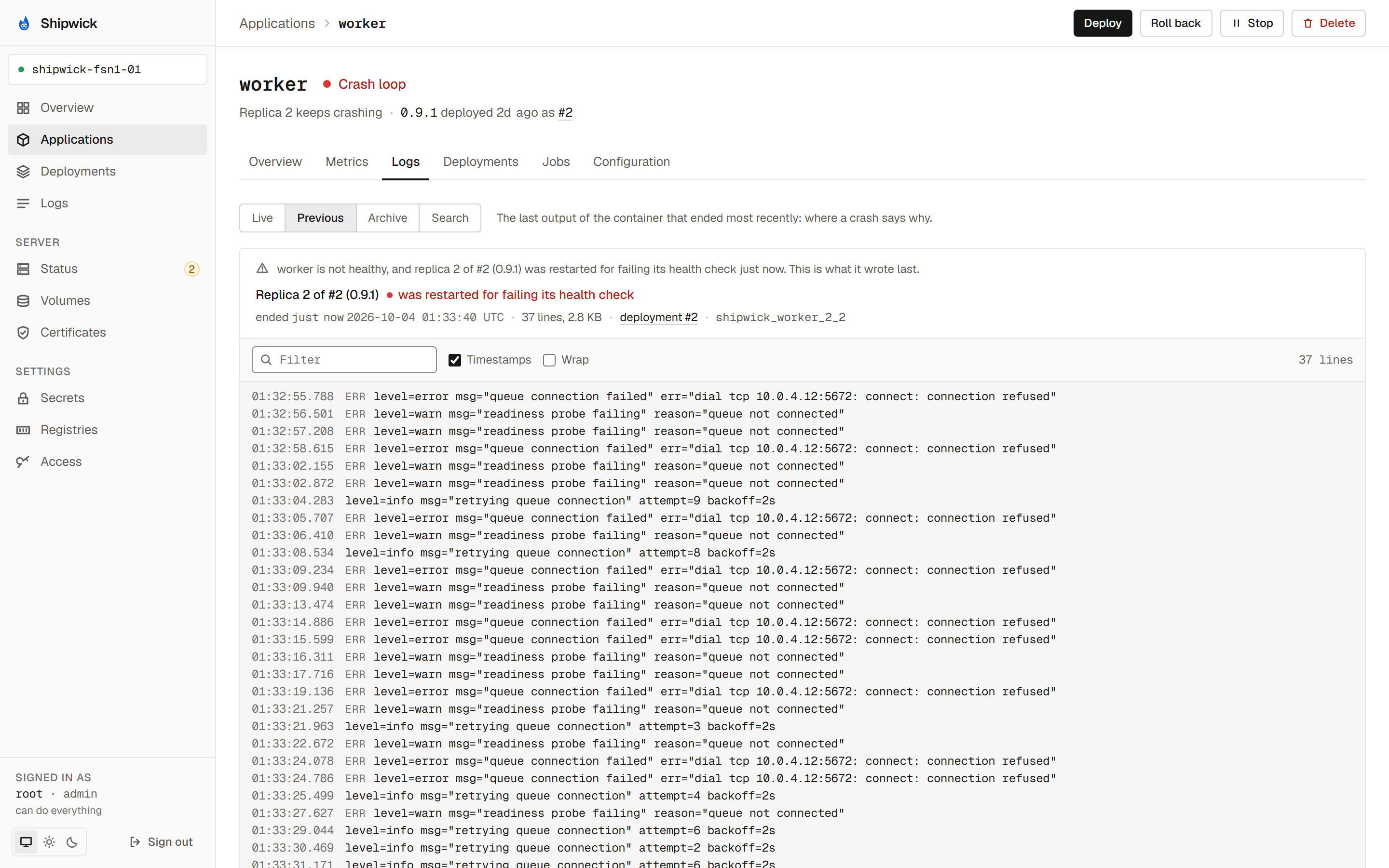Click the breadcrumb chevron separator
Screen dimensions: 1389x868
pyautogui.click(x=327, y=23)
